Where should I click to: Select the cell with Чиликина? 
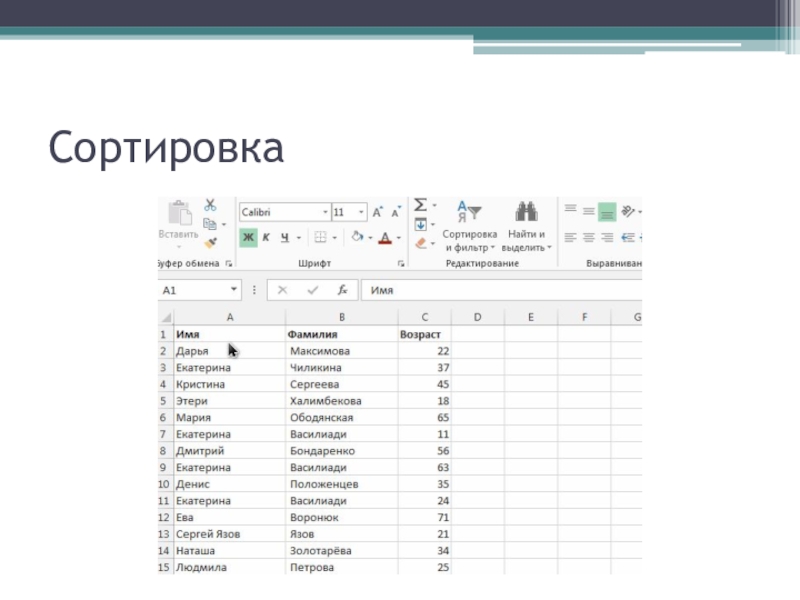pyautogui.click(x=342, y=368)
